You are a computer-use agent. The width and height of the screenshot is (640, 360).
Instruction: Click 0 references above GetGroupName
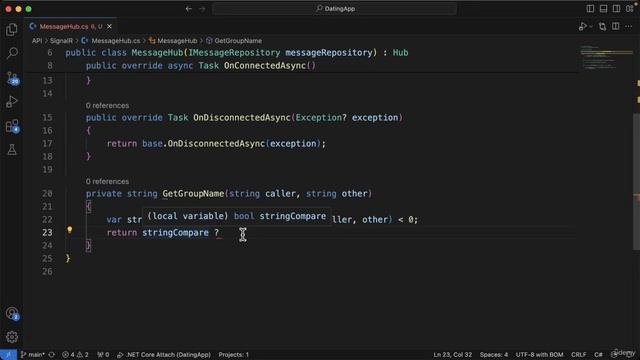(107, 182)
